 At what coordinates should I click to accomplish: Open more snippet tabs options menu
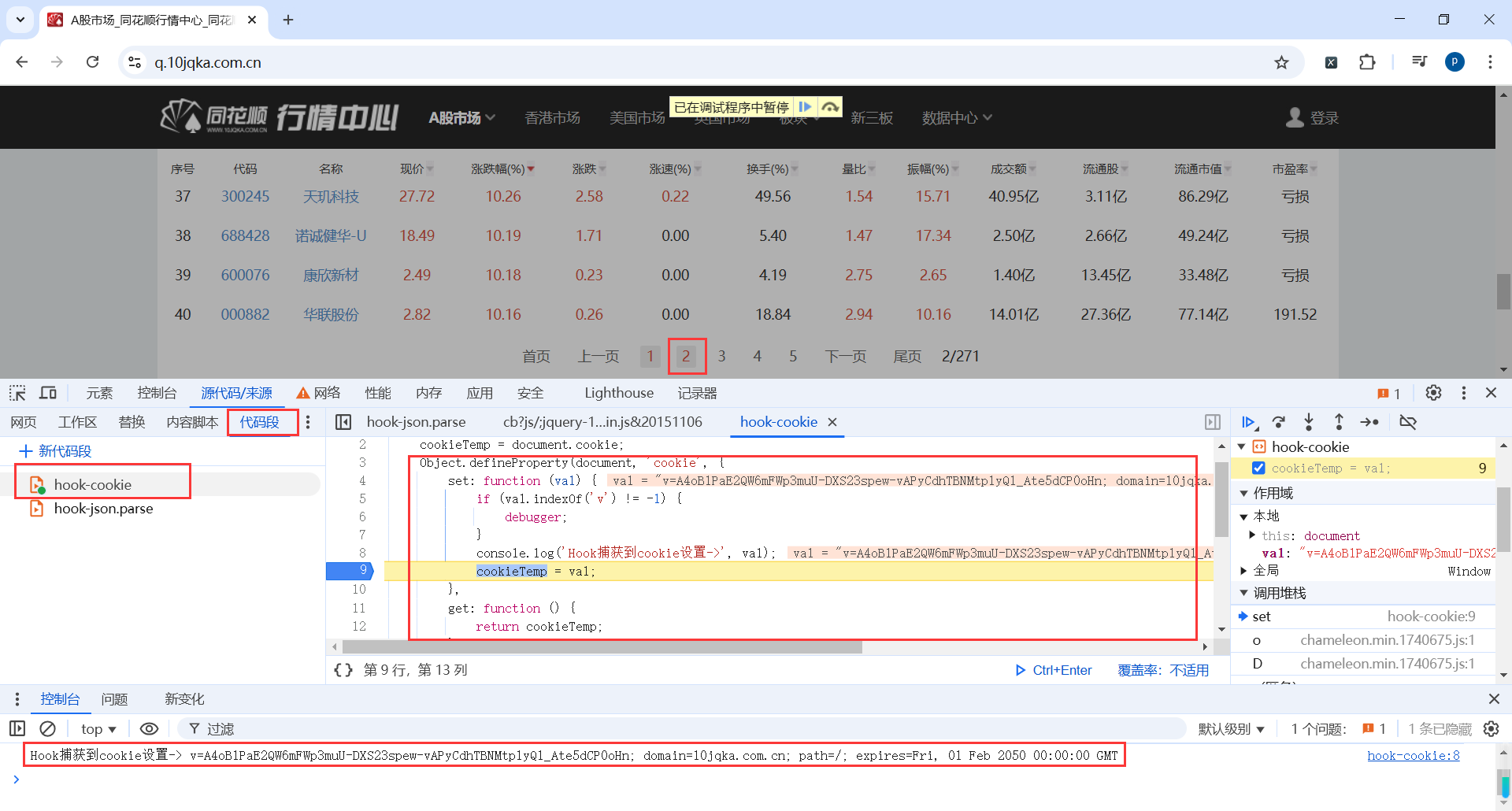(308, 423)
